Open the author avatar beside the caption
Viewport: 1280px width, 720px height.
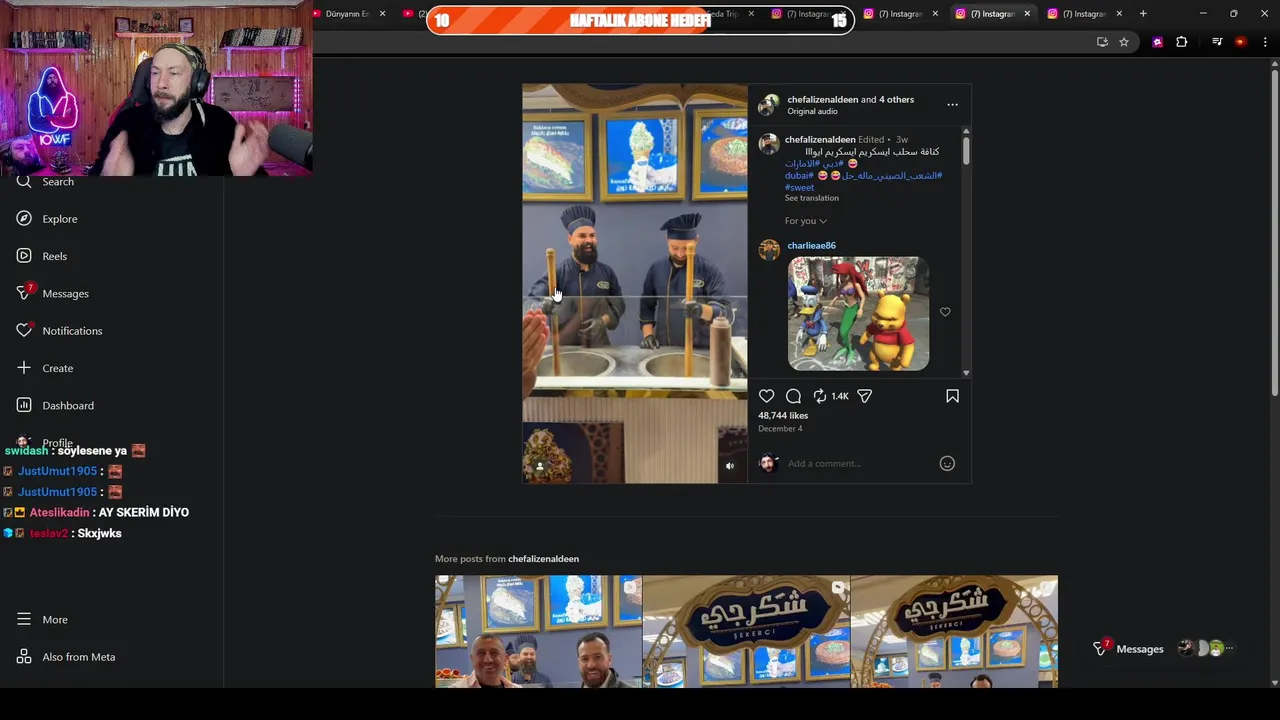coord(768,144)
